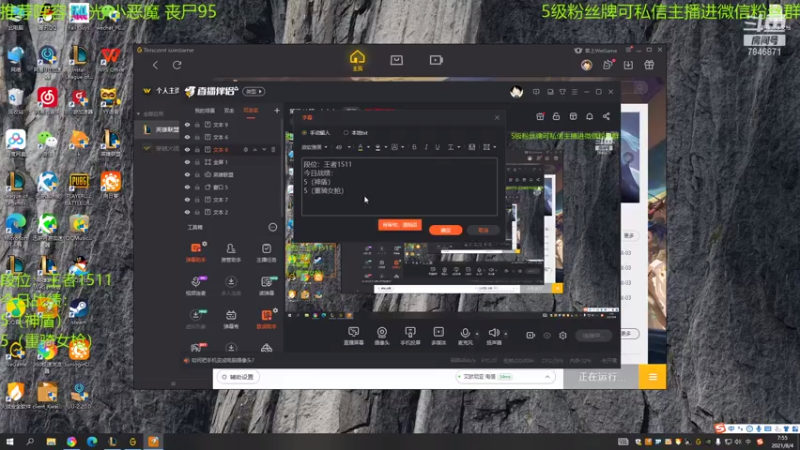
Task: Click 辅助设置 button in bottom bar
Action: tap(238, 377)
